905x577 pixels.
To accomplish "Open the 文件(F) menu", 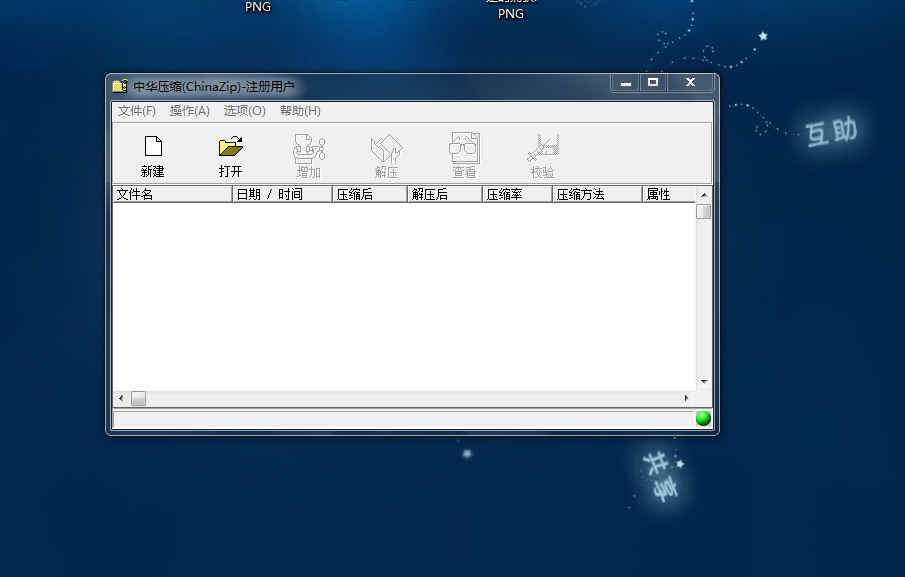I will [x=137, y=111].
